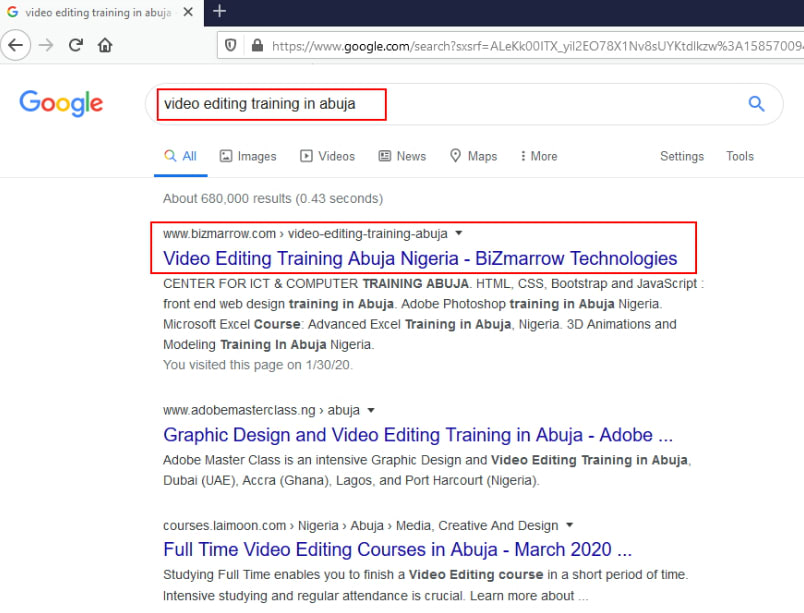Open search Tools
804x613 pixels.
pos(739,156)
